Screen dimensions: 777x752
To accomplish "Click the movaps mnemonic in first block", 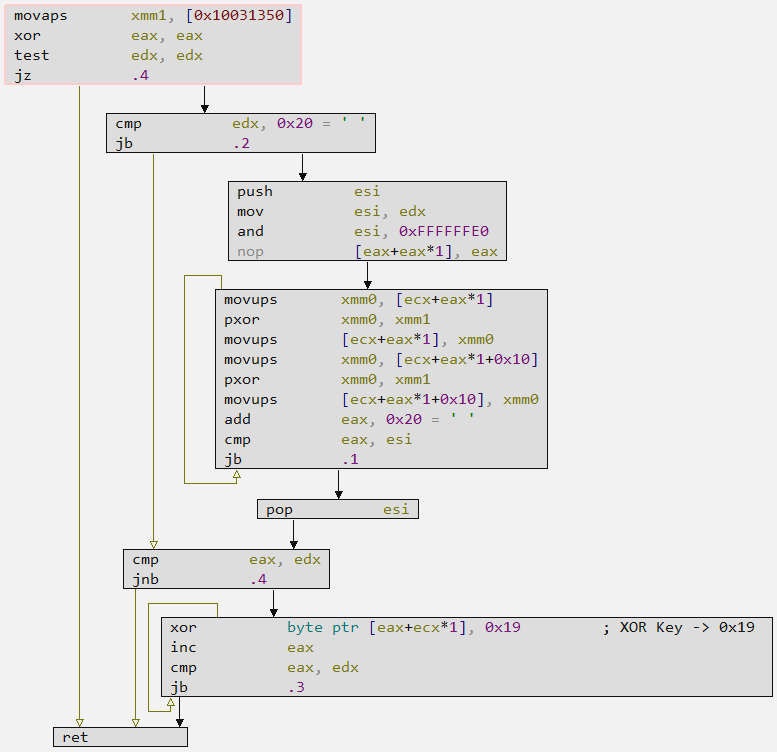I will pyautogui.click(x=39, y=16).
